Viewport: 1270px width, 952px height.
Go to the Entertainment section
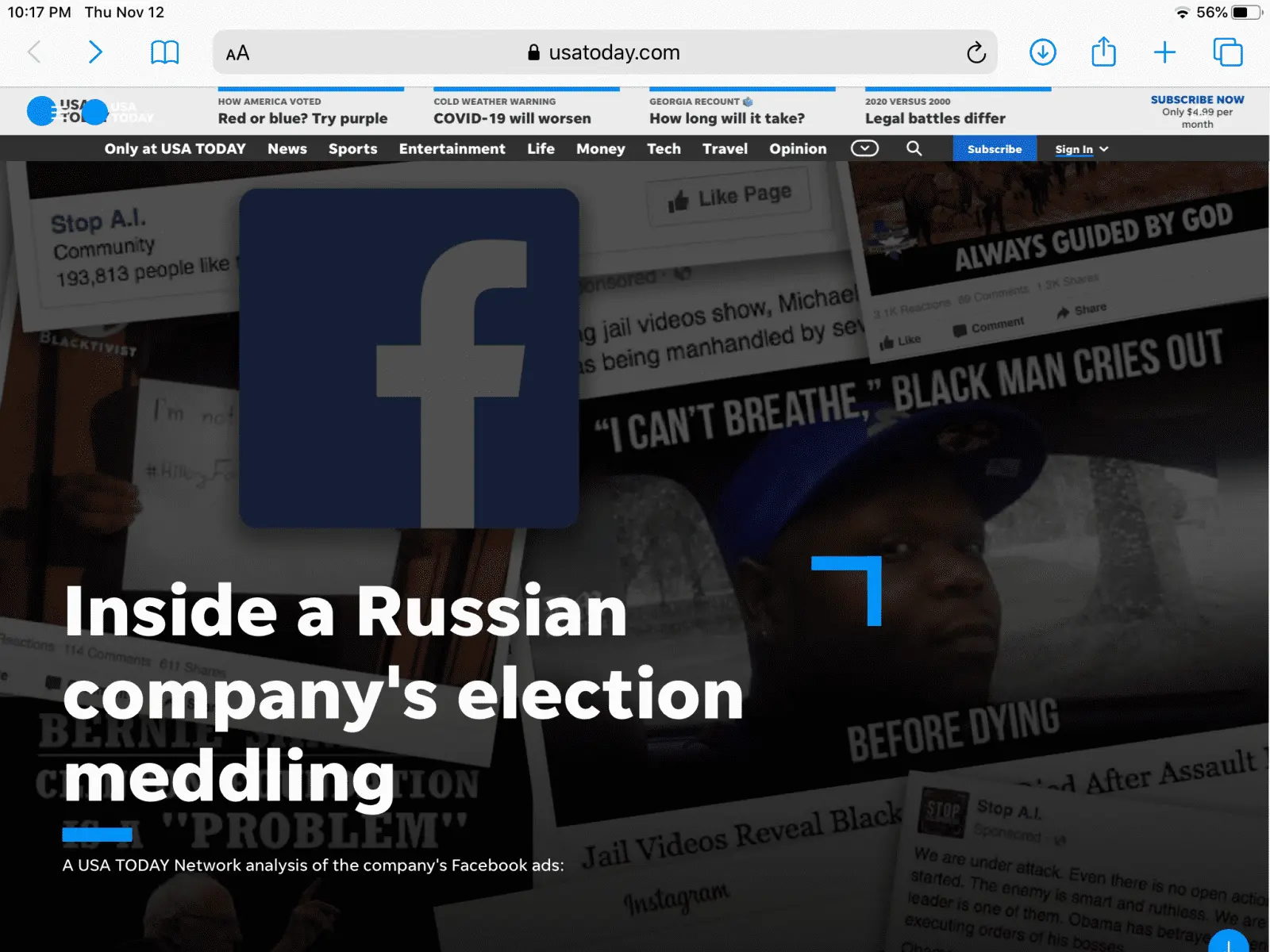[452, 148]
